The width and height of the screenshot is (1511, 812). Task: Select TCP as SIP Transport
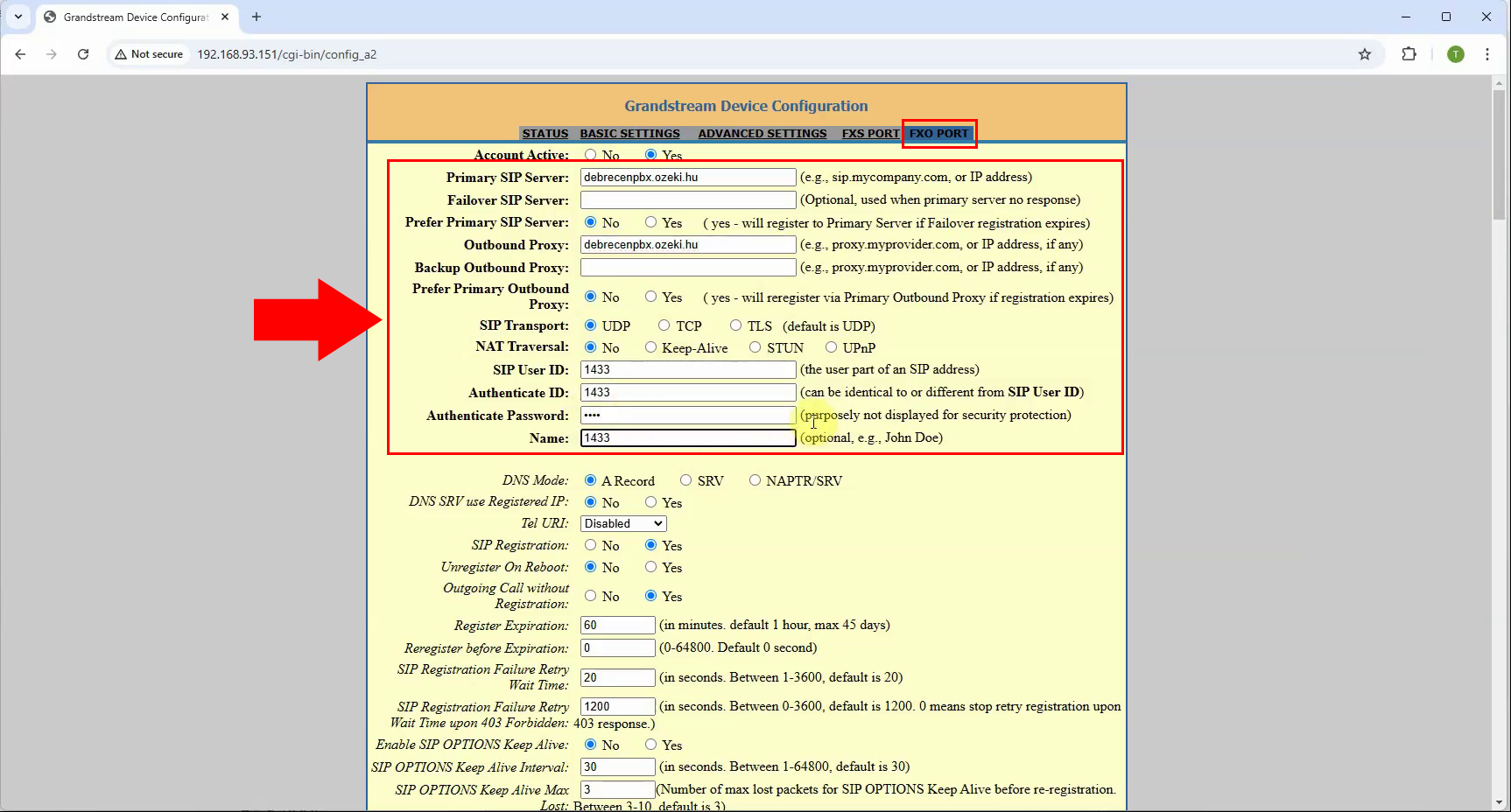(664, 325)
